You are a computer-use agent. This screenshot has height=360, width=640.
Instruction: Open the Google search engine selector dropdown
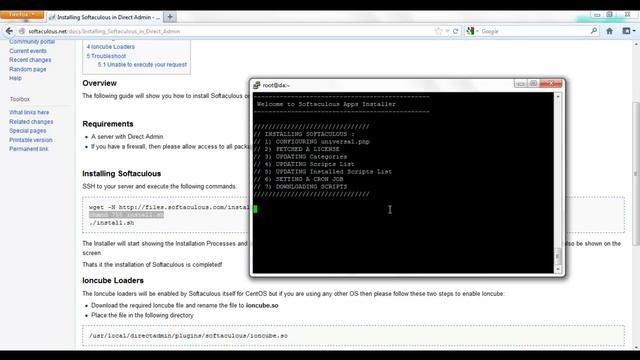tap(472, 31)
